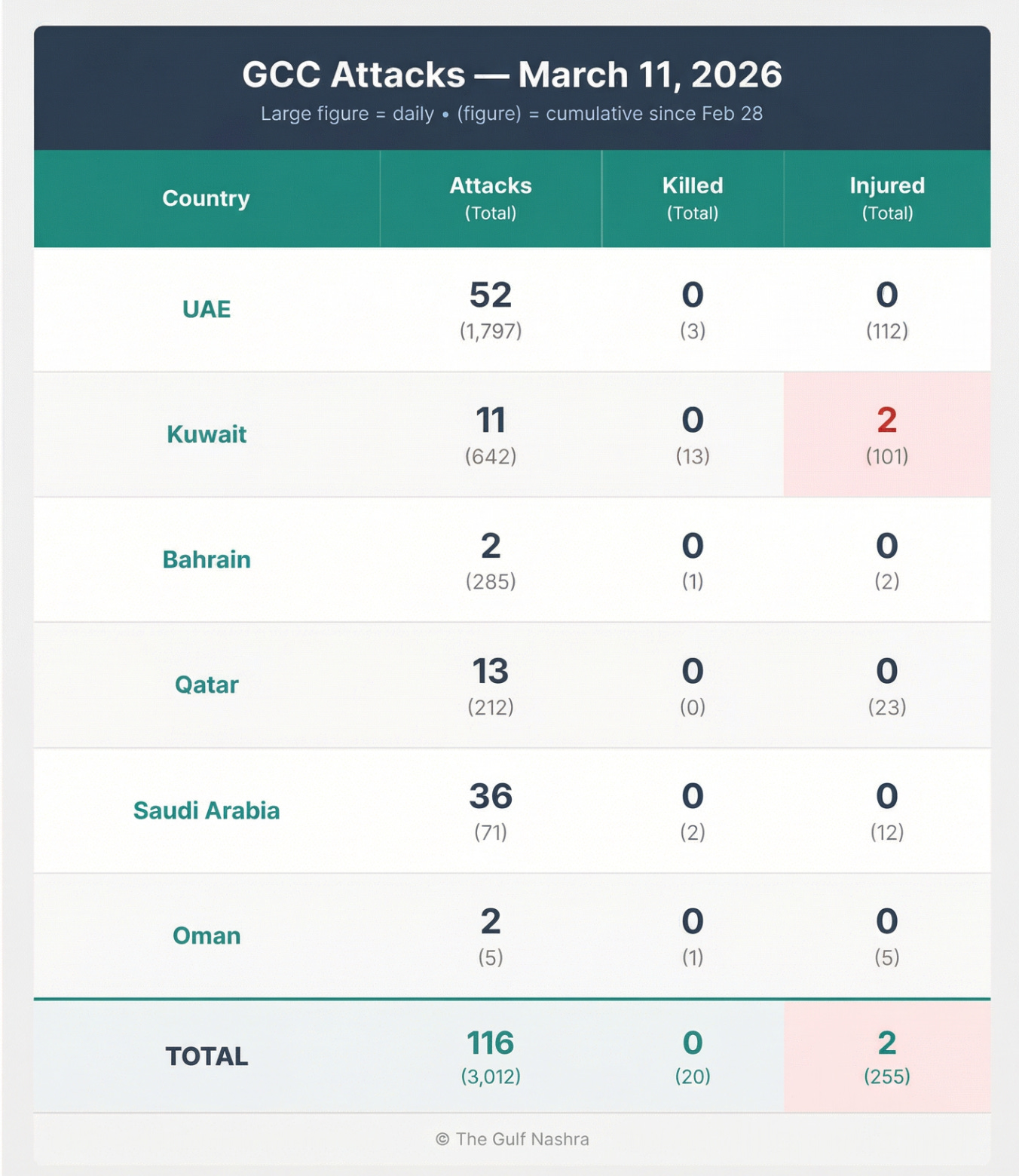Click the total attacks figure 116
This screenshot has height=1176, width=1019.
pos(491,1043)
